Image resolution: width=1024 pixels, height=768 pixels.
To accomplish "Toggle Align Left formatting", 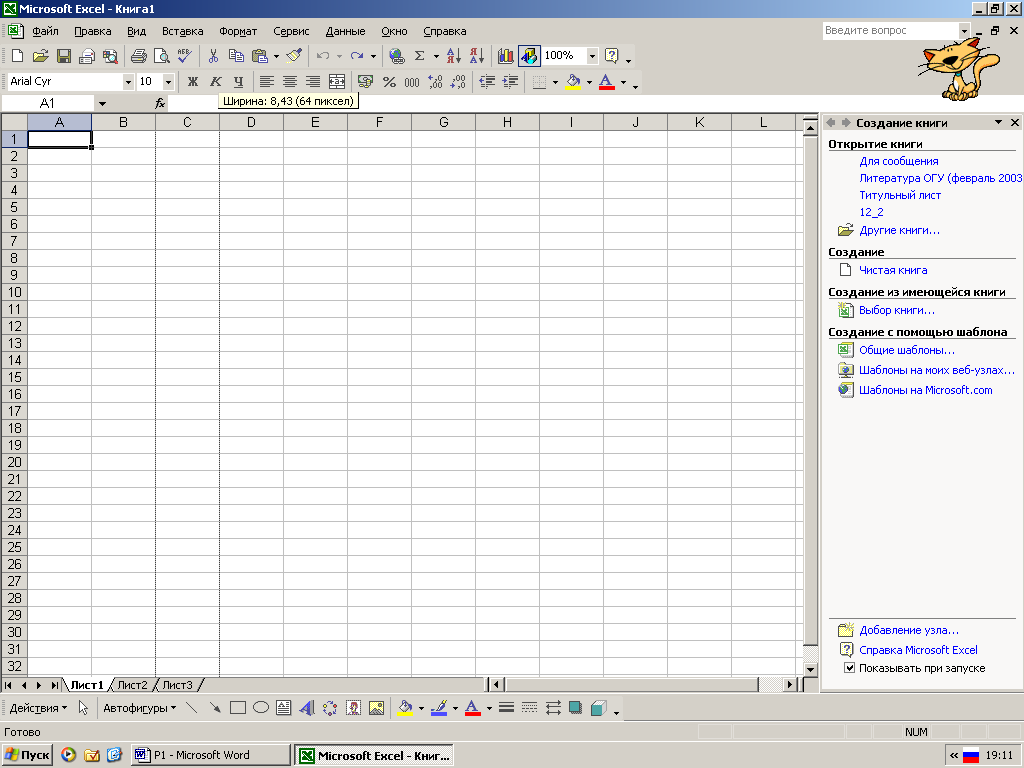I will [266, 82].
